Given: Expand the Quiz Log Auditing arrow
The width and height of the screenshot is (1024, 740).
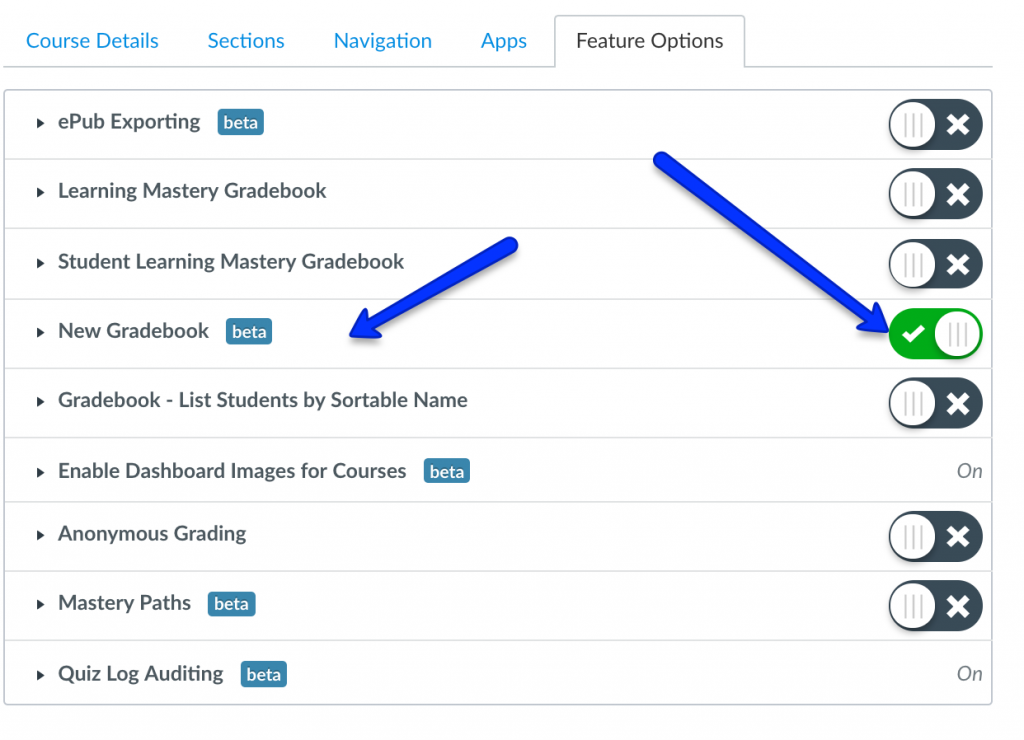Looking at the screenshot, I should click(x=41, y=675).
